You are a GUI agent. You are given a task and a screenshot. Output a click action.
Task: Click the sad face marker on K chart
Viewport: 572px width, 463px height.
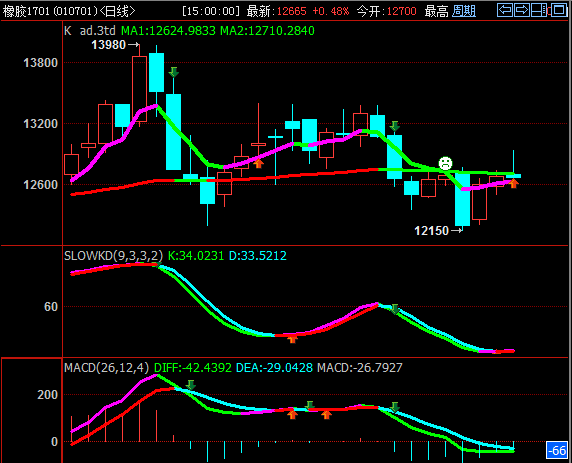pos(445,163)
